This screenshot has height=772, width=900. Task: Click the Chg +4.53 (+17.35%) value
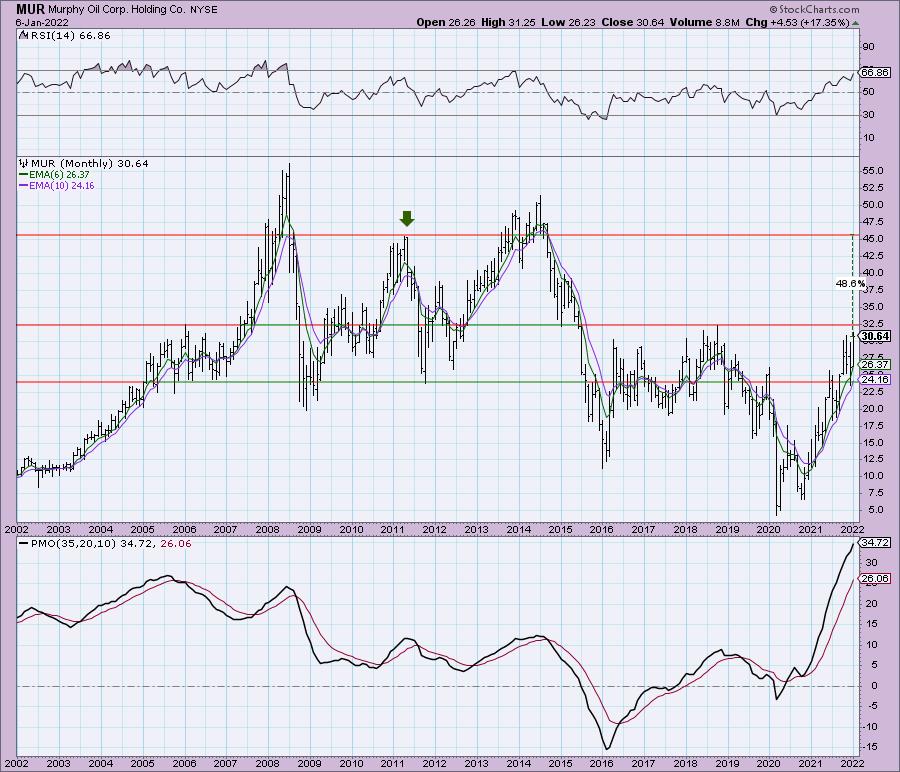(797, 22)
